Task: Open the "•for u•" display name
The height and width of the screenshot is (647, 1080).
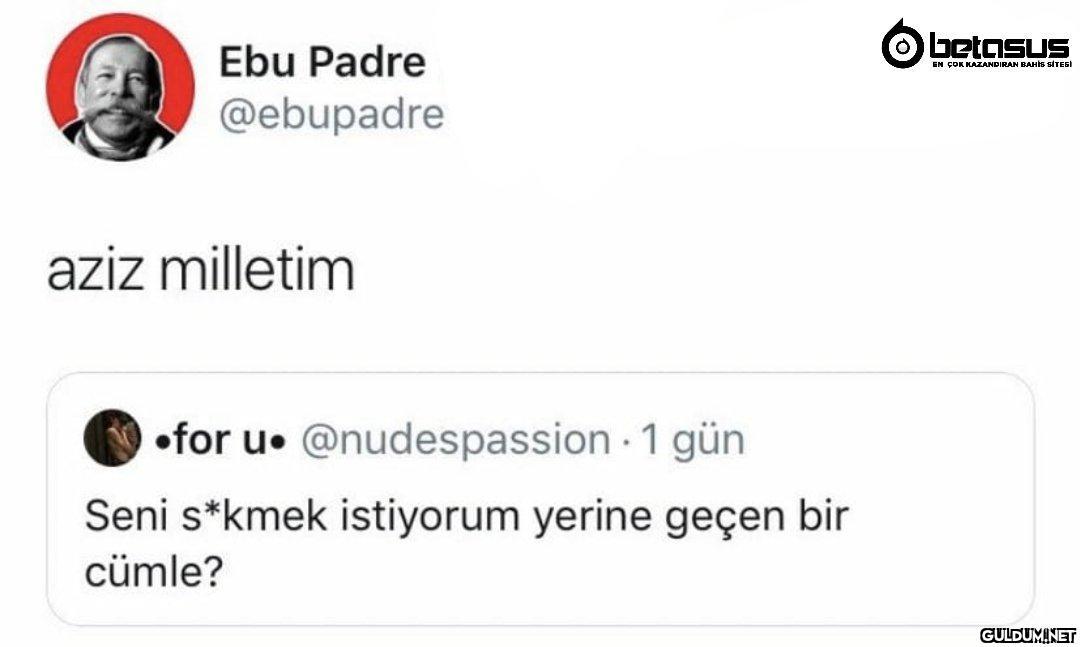Action: [x=220, y=438]
